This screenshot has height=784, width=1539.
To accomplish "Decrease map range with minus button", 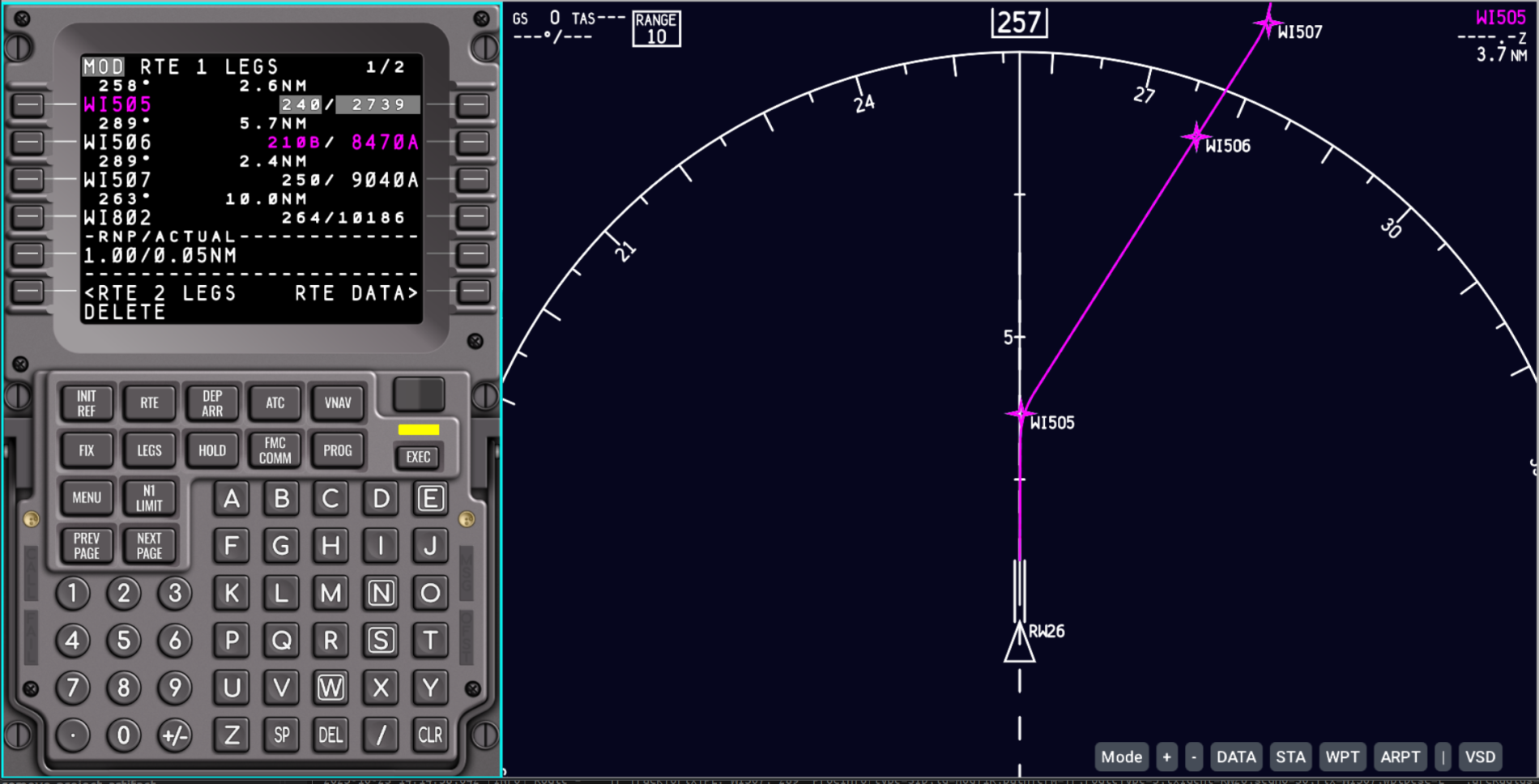I will (x=1193, y=756).
